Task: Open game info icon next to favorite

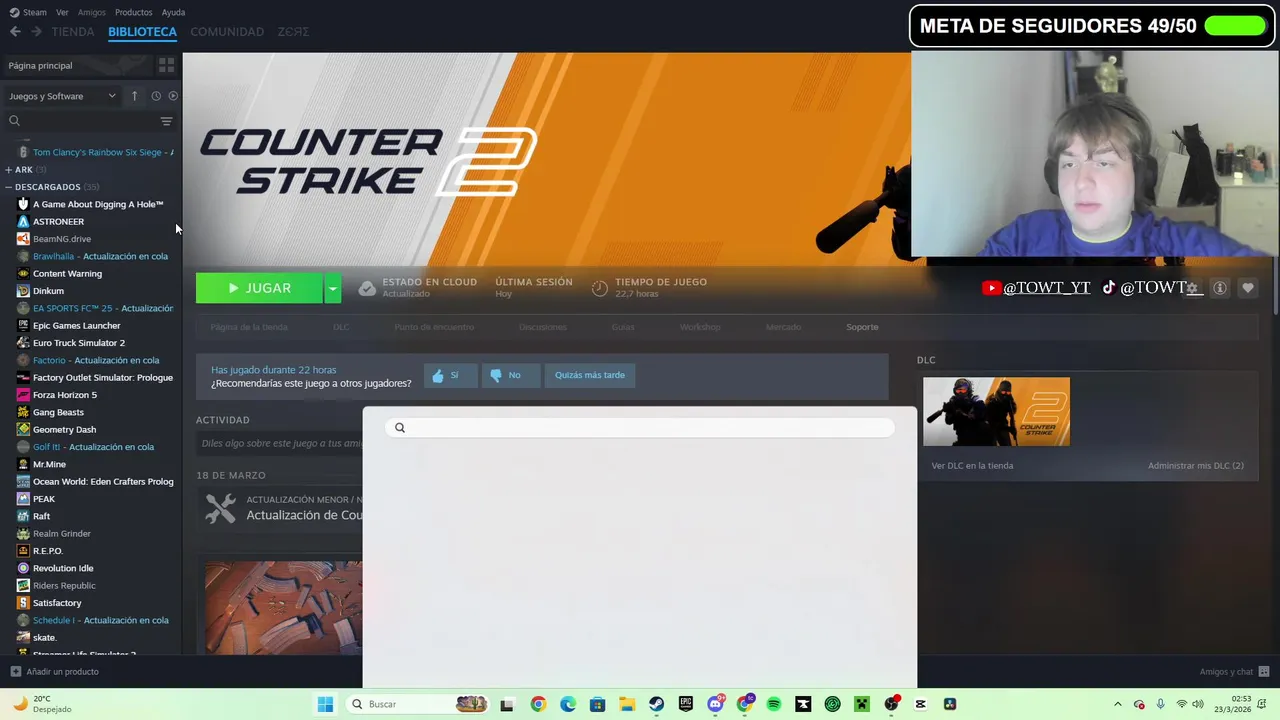Action: 1220,288
